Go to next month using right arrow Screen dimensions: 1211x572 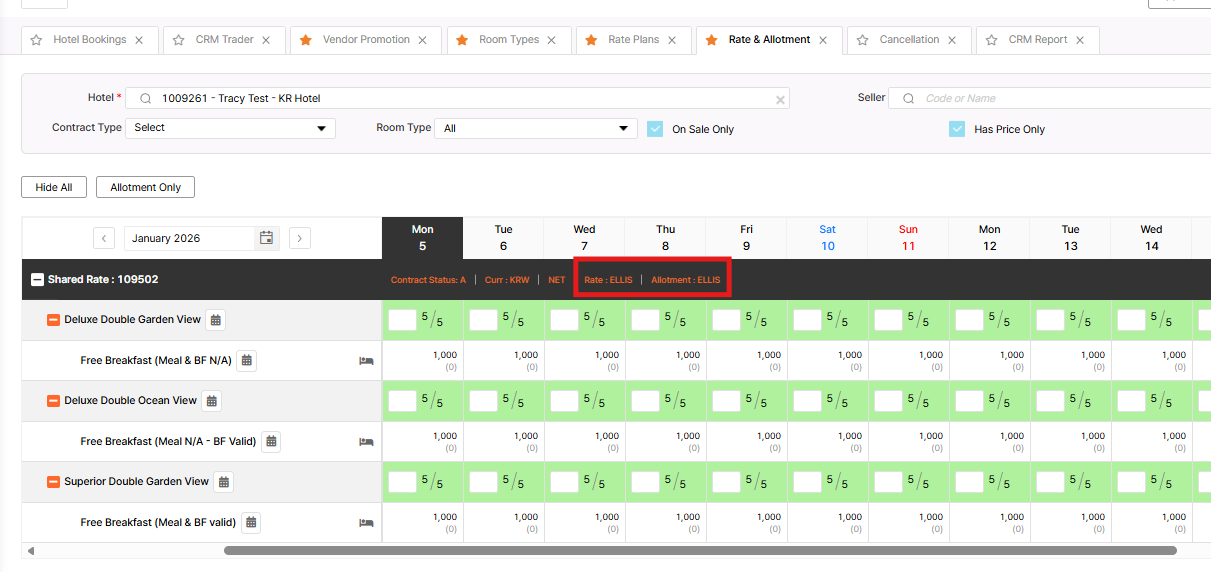300,238
